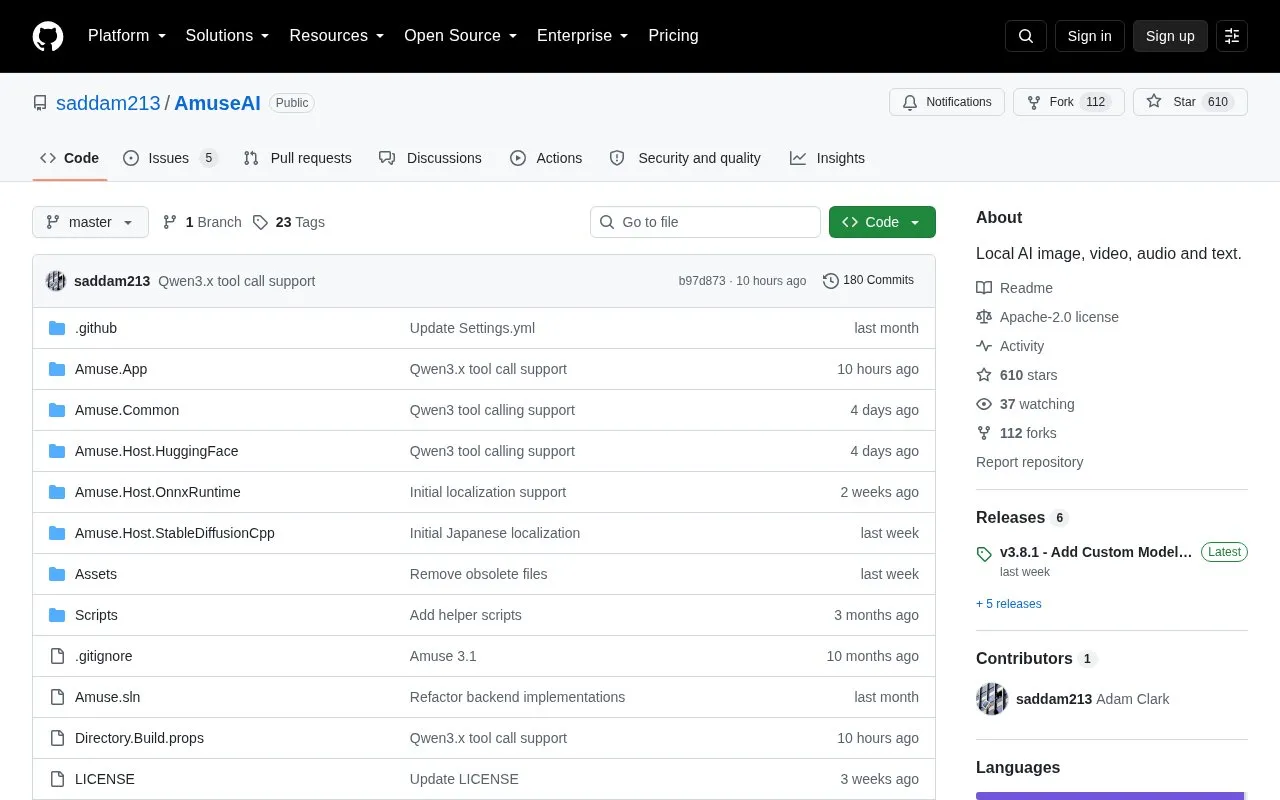Open the Pricing link

tap(673, 36)
